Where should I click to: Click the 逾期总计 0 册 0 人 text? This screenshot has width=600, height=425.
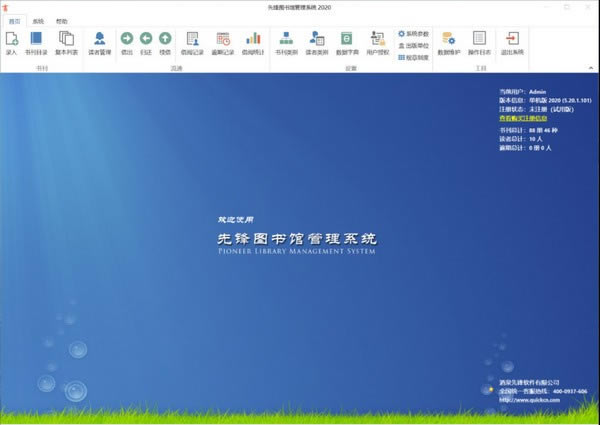[525, 148]
